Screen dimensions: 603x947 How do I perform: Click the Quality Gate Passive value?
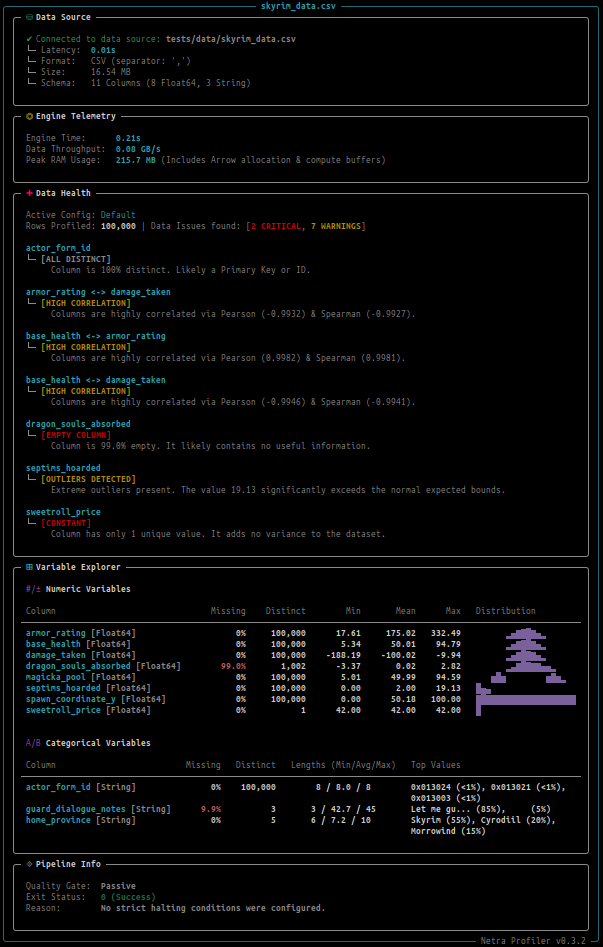click(118, 885)
